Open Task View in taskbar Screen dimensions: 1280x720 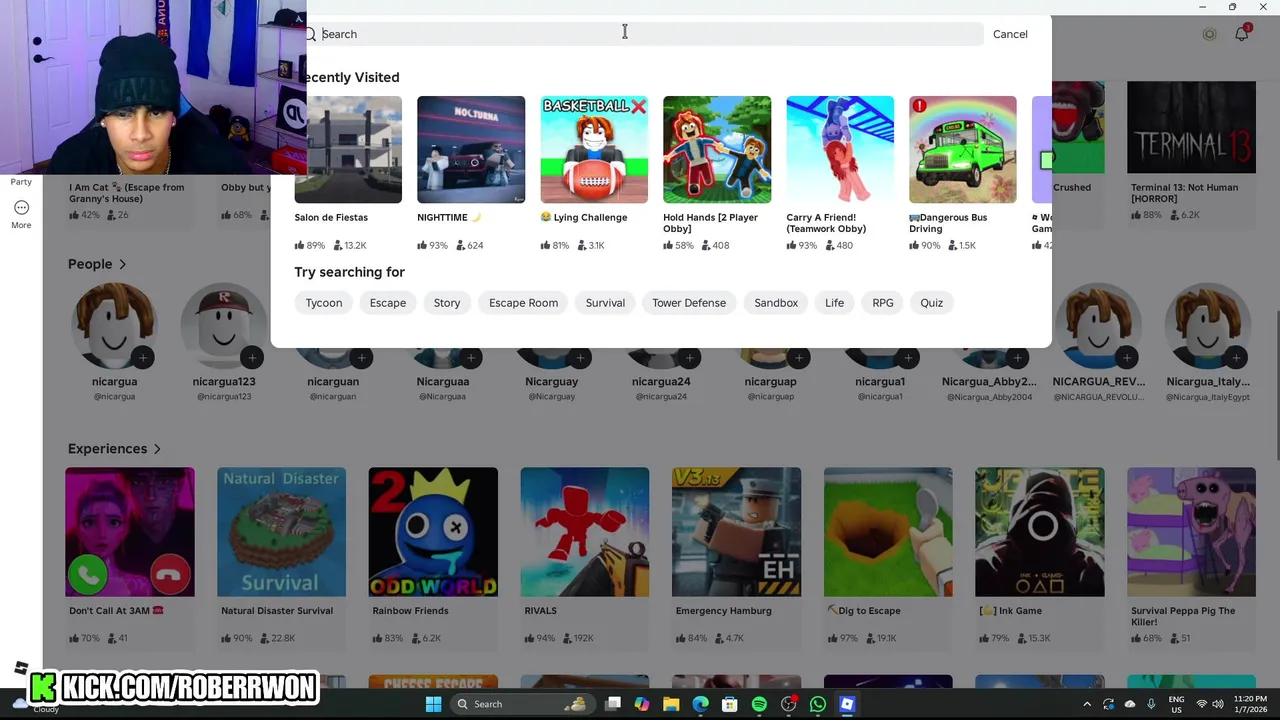[613, 704]
